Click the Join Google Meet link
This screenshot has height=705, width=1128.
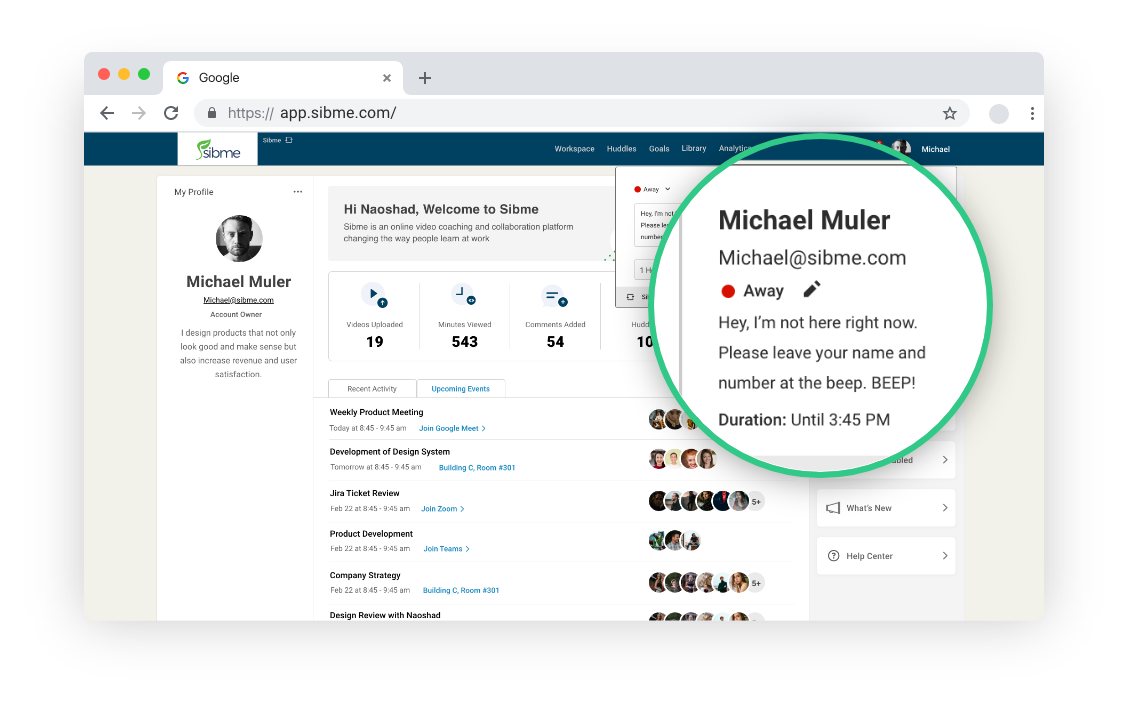tap(452, 428)
